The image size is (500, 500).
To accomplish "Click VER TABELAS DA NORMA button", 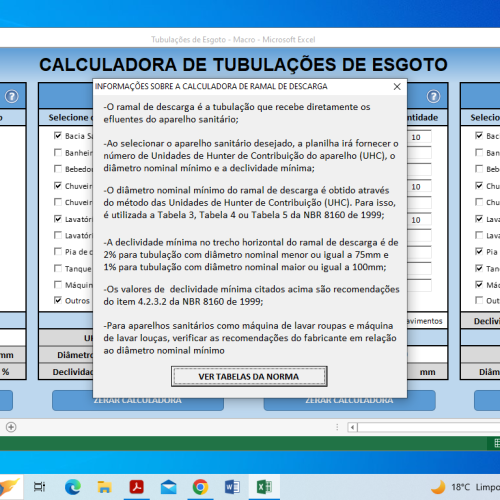I will click(x=249, y=377).
